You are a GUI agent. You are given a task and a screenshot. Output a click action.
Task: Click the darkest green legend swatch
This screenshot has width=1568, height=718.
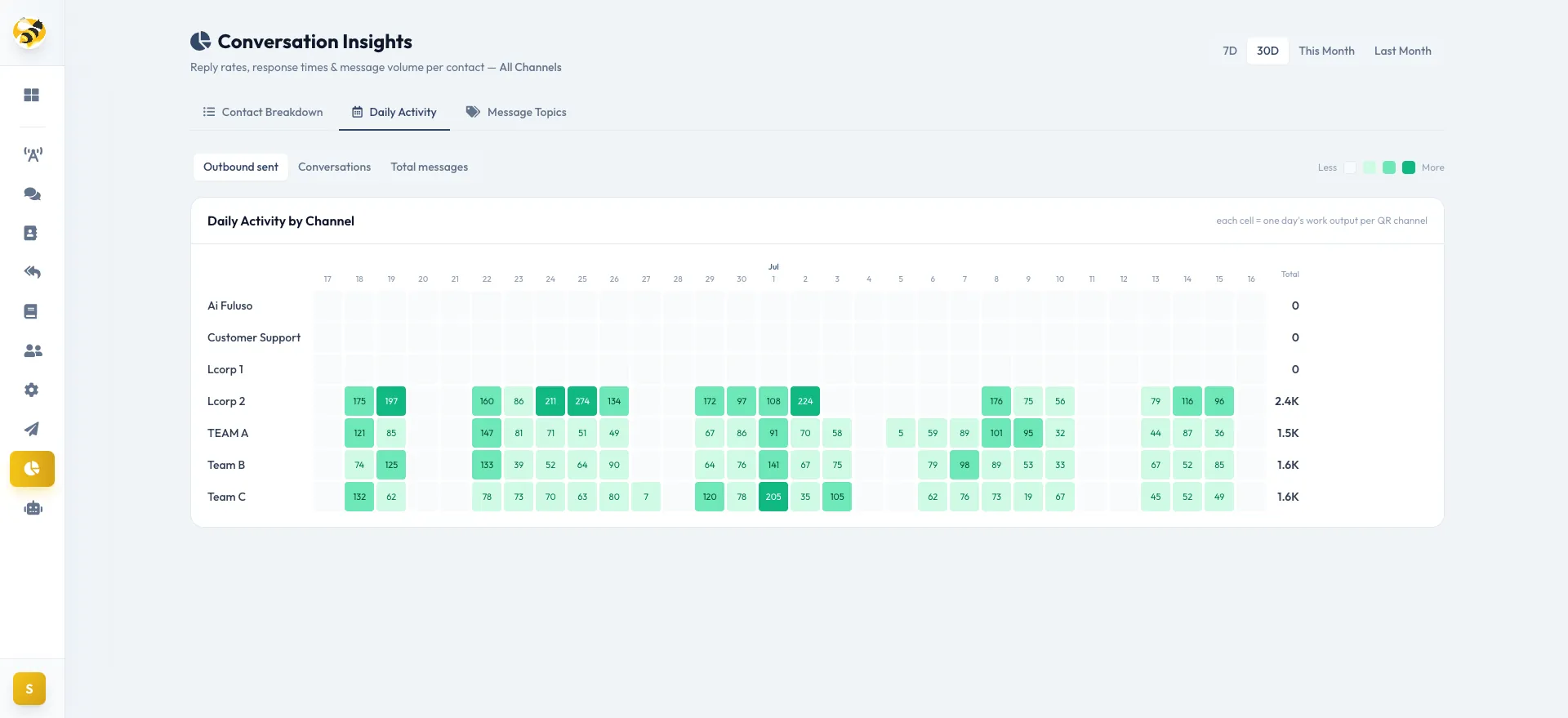pos(1409,167)
